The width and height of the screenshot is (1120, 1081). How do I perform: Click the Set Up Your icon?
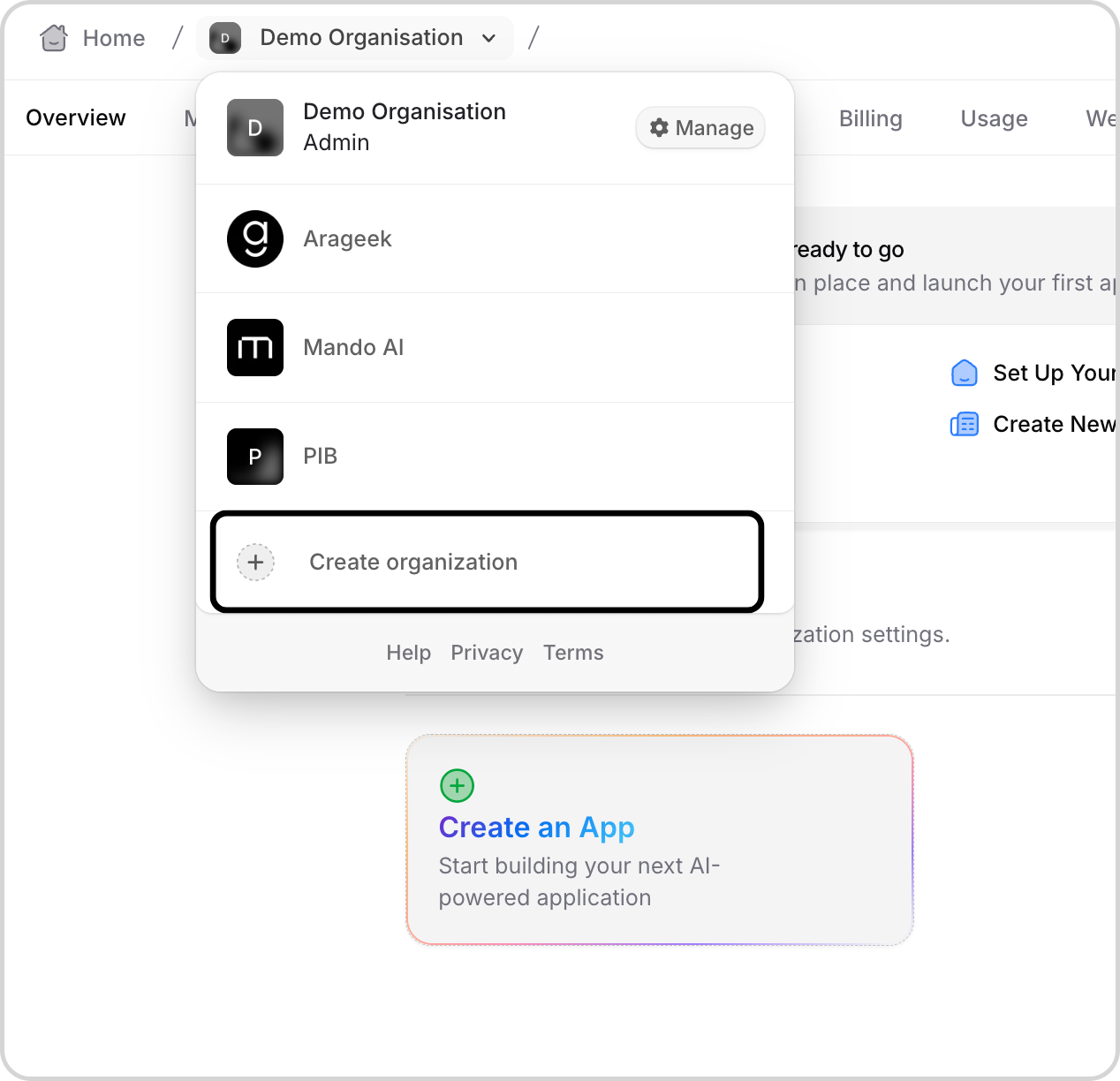point(965,374)
